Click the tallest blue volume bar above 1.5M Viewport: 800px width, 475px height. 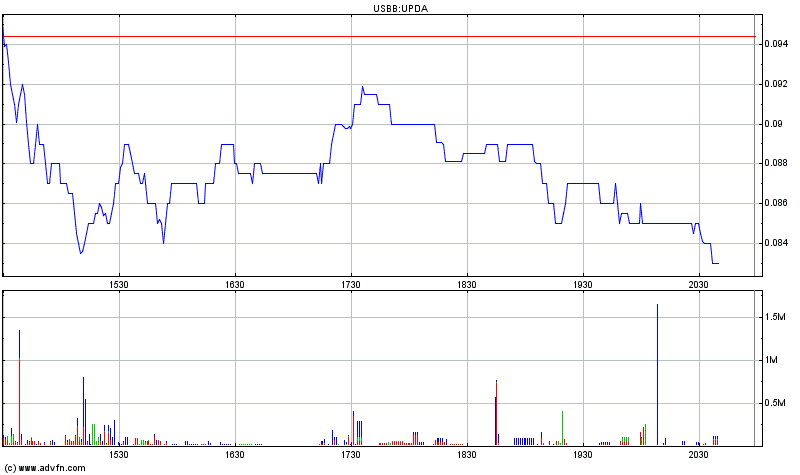point(657,375)
